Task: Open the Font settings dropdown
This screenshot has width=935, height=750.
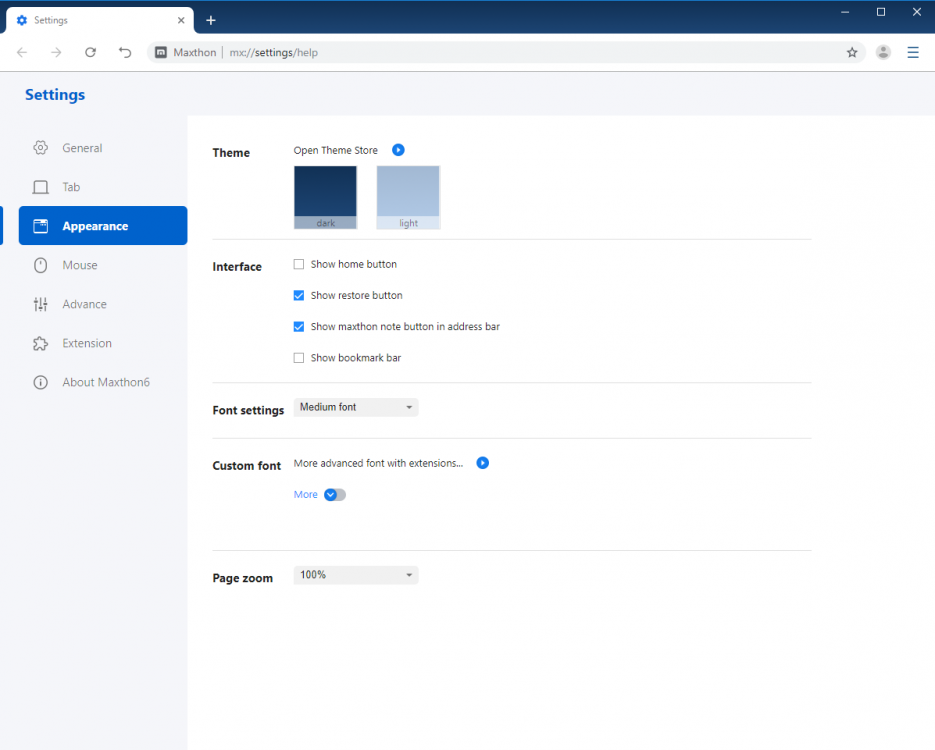Action: tap(355, 407)
